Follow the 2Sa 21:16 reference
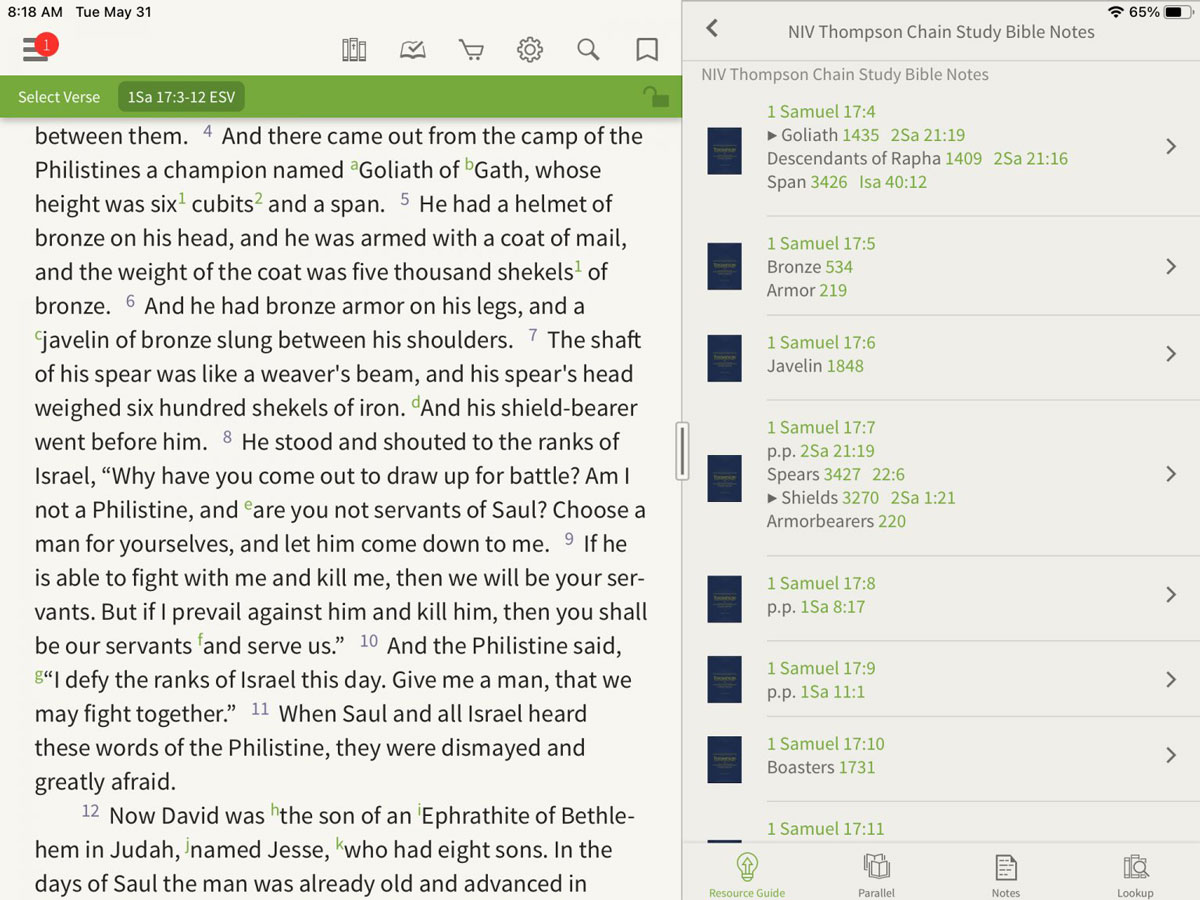1200x900 pixels. (x=1031, y=158)
